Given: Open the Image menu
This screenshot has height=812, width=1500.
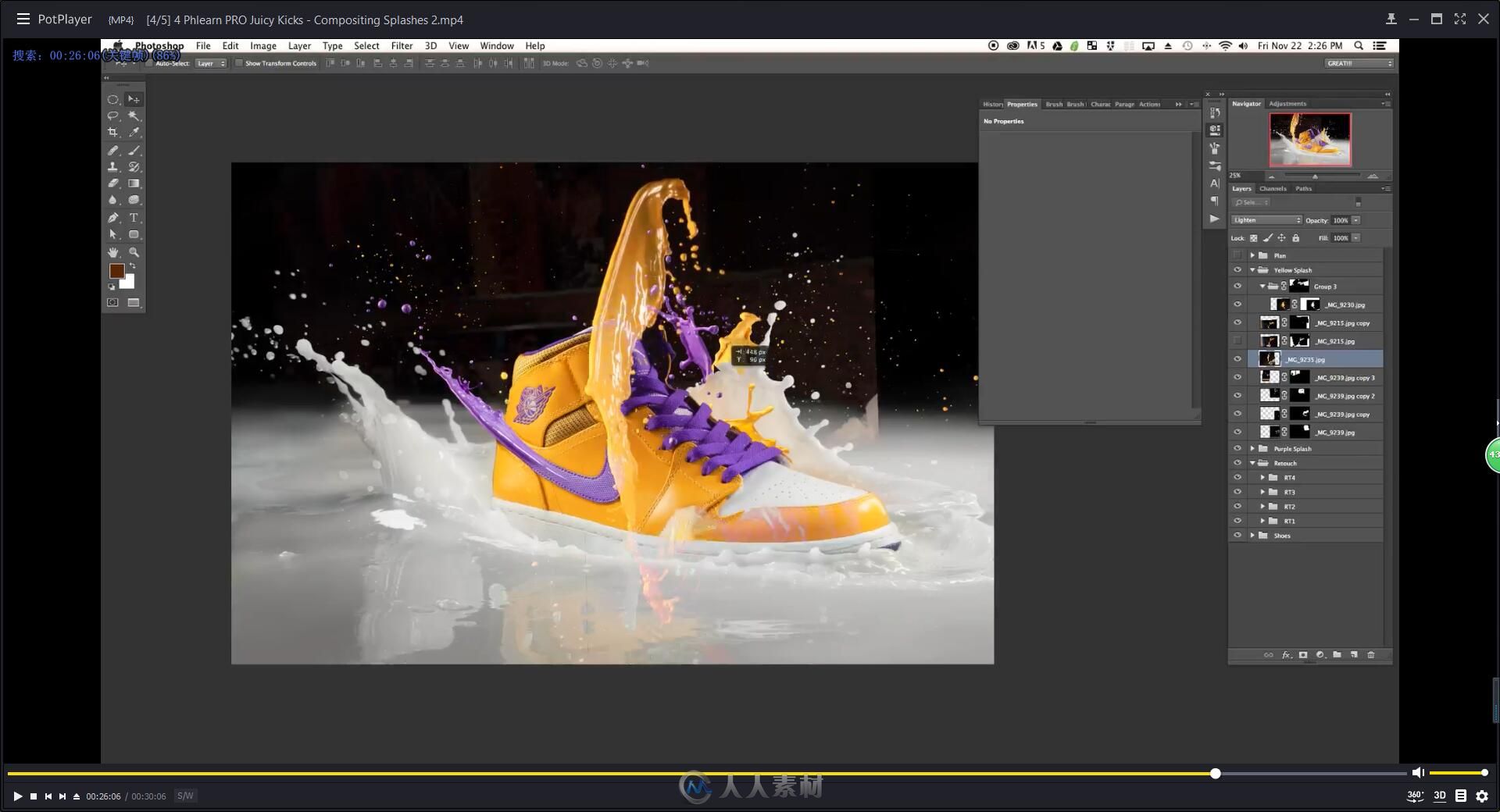Looking at the screenshot, I should [x=263, y=46].
